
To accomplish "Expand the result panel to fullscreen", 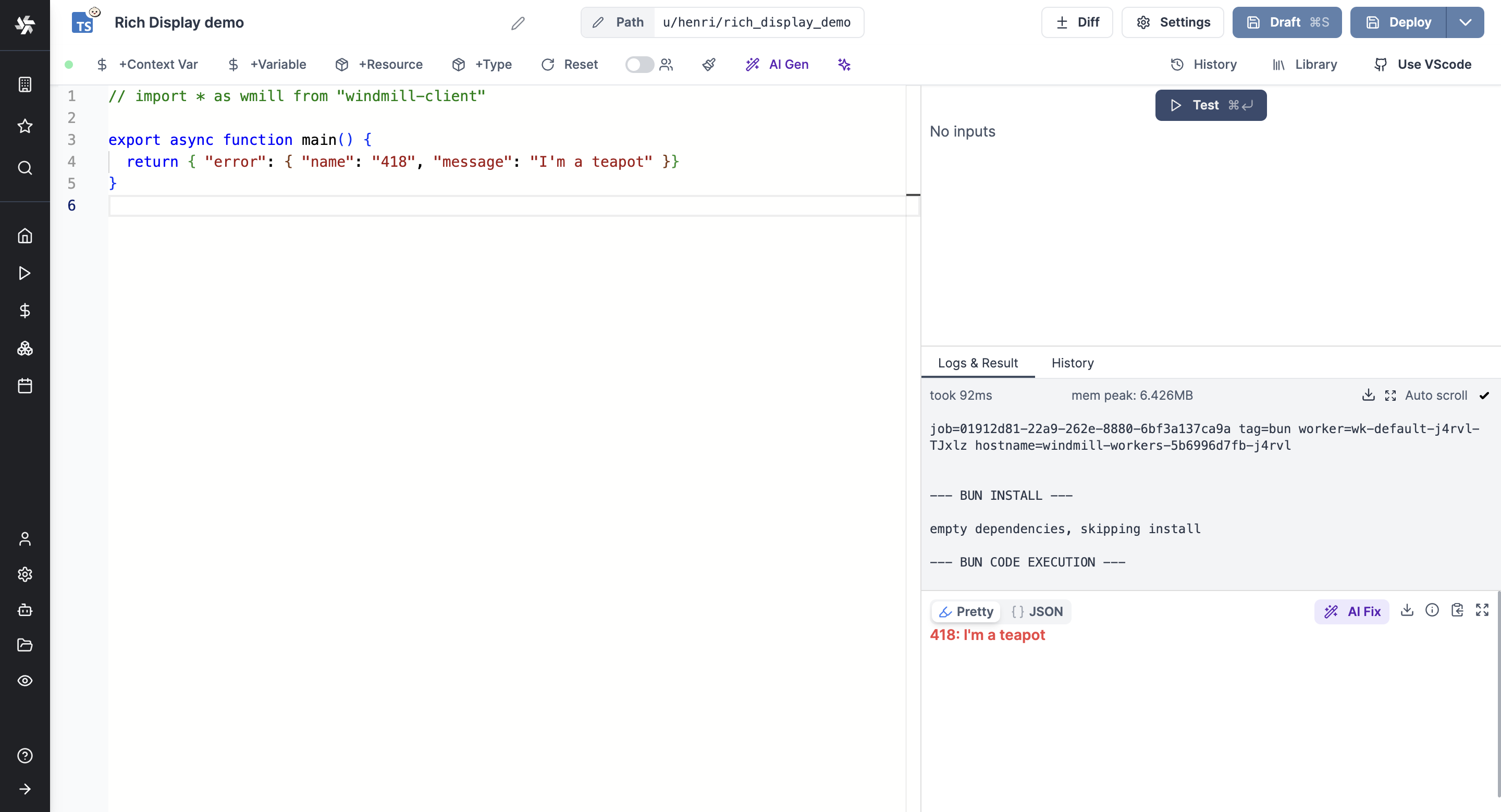I will (1482, 610).
